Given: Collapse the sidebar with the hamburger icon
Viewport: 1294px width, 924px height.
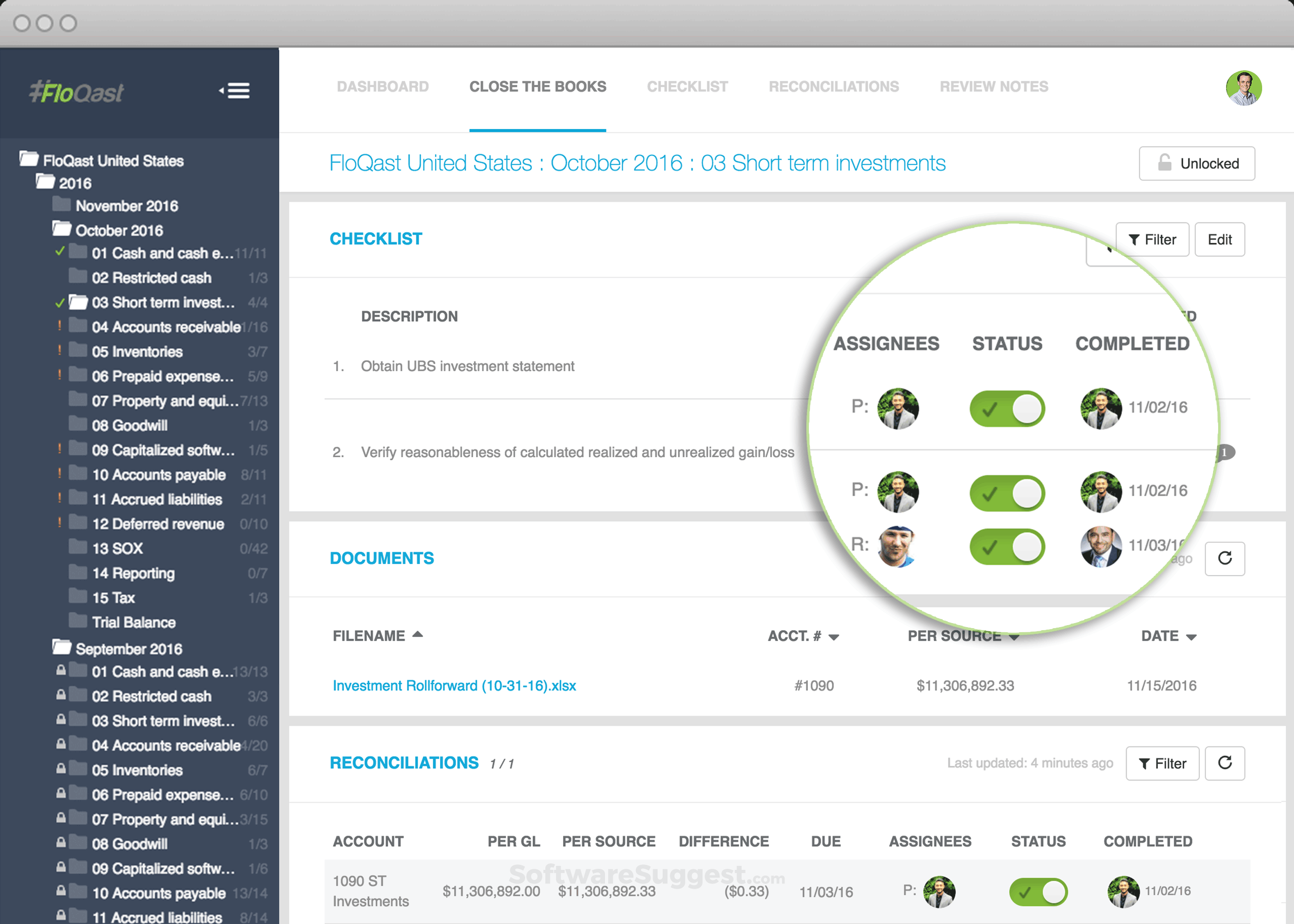Looking at the screenshot, I should pyautogui.click(x=236, y=91).
